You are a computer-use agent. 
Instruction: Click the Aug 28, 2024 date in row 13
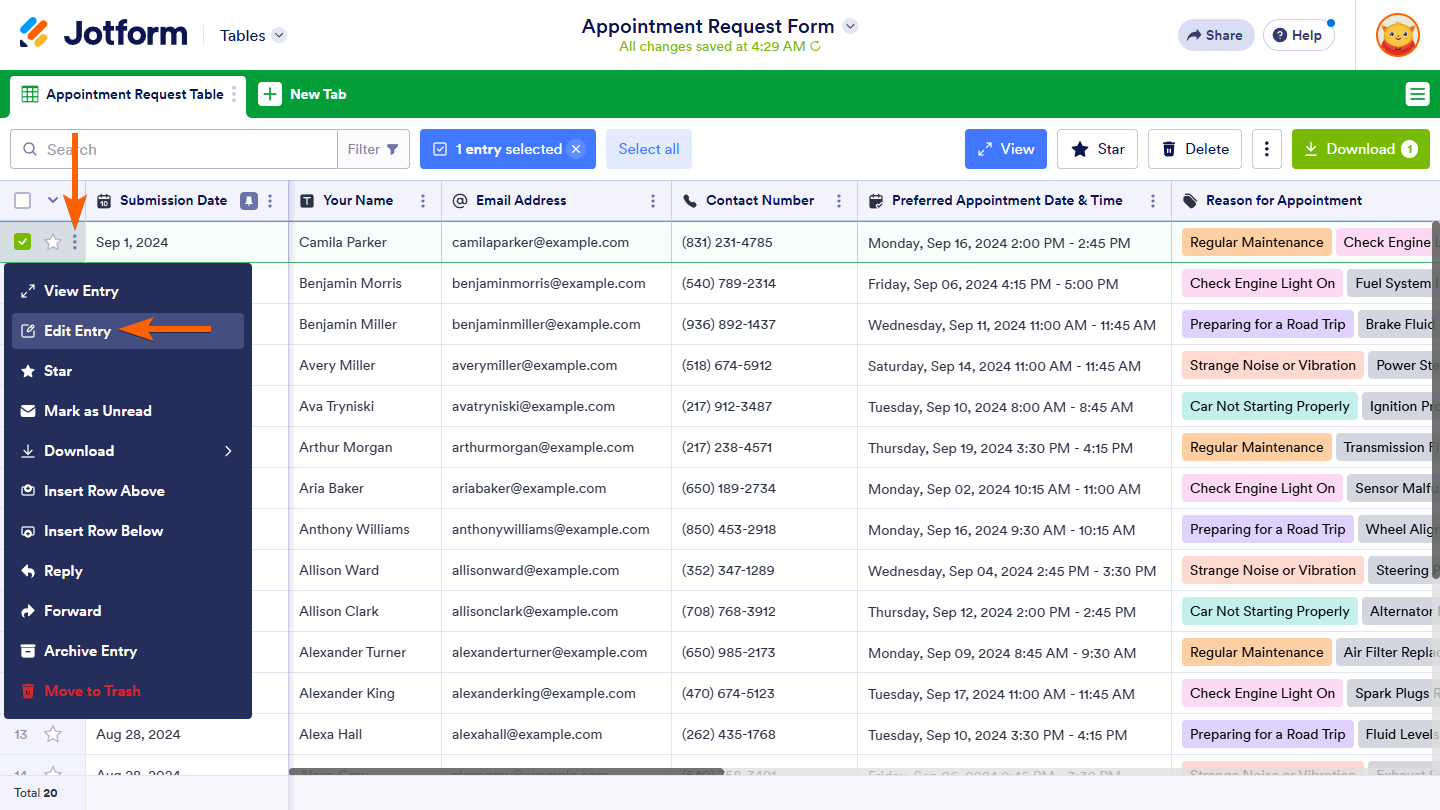click(138, 734)
